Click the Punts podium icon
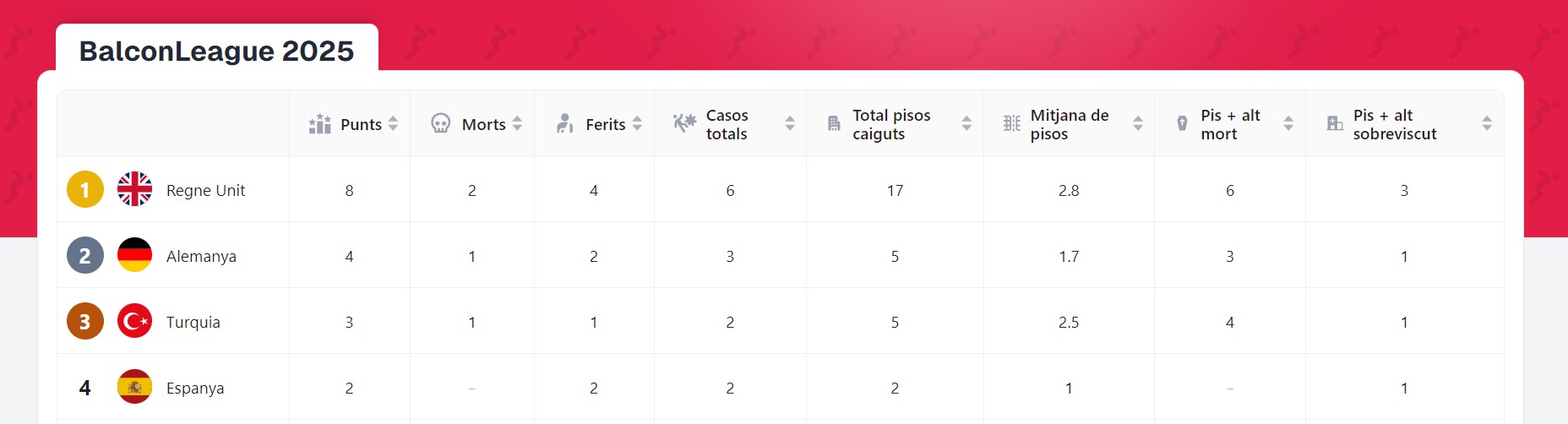This screenshot has height=424, width=1568. click(319, 124)
